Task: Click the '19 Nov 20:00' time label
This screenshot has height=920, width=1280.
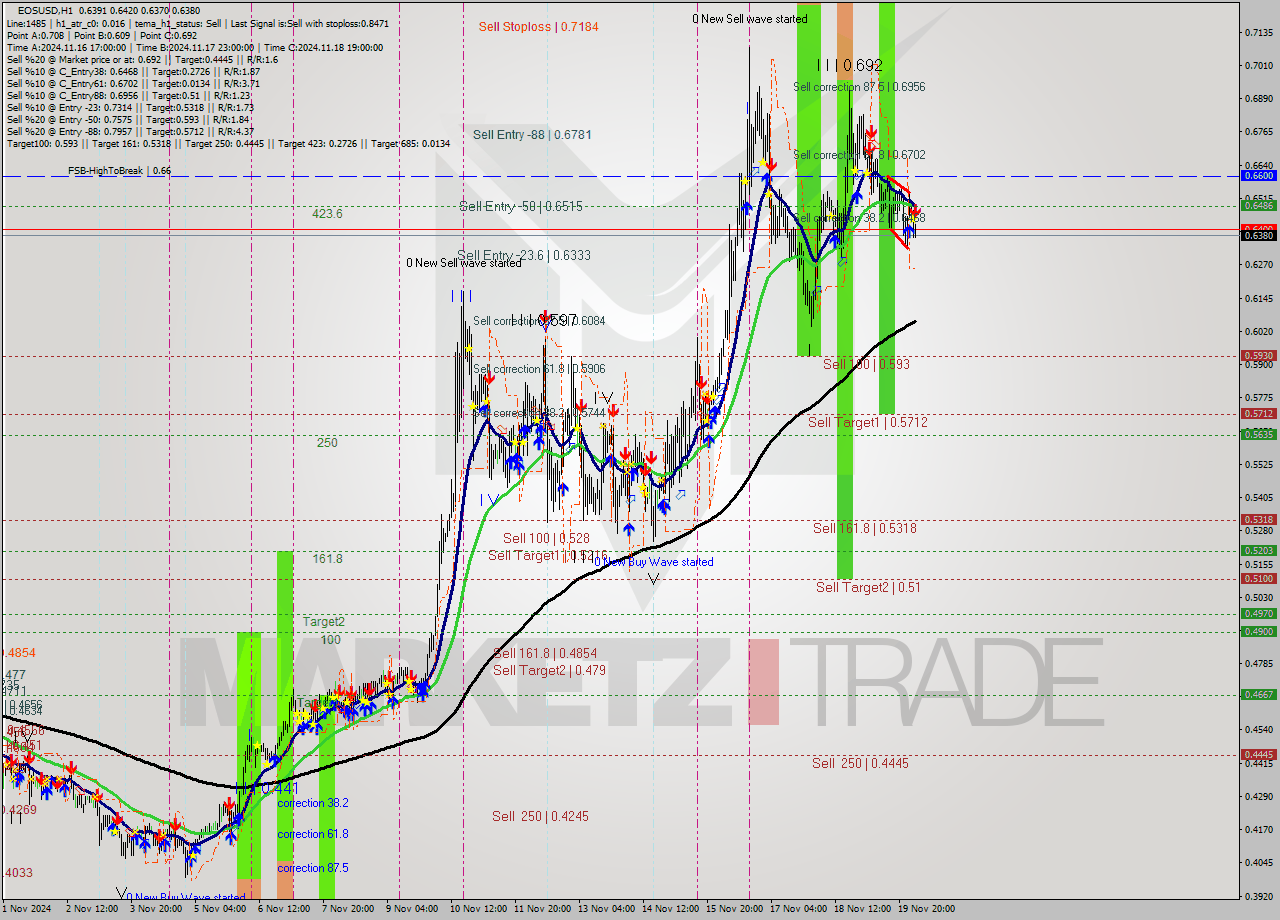Action: 926,909
